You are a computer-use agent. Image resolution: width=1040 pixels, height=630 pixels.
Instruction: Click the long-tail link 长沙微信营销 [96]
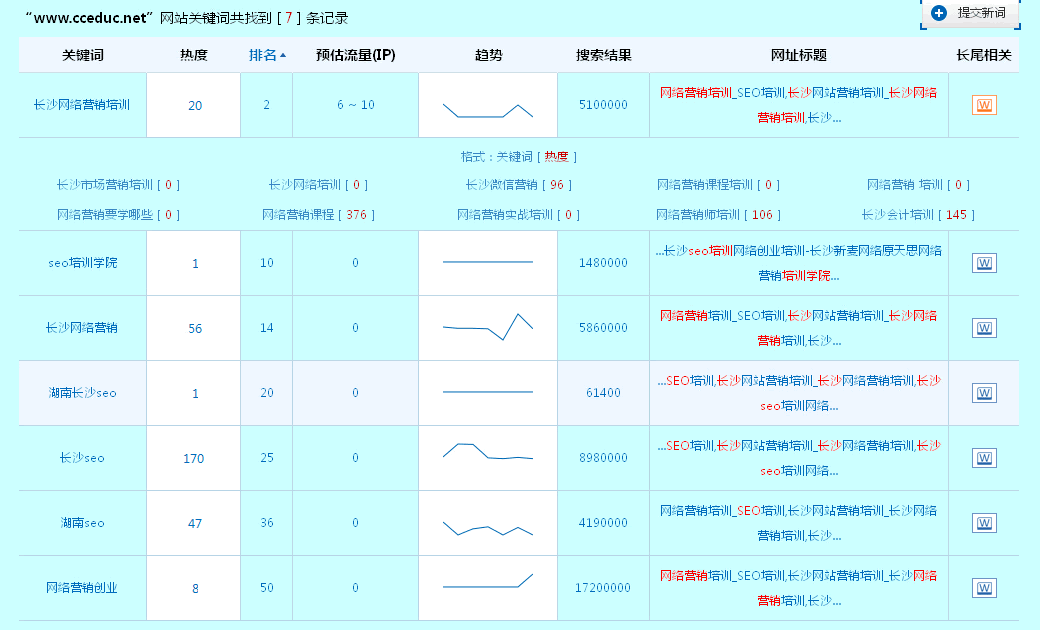coord(519,184)
